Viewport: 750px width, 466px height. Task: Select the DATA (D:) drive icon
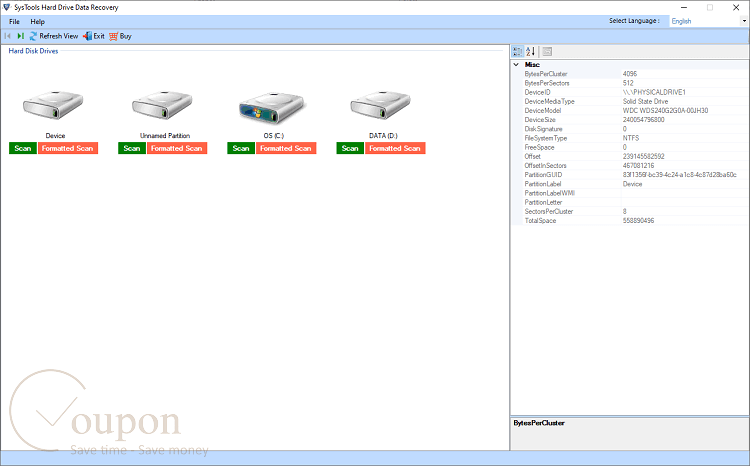pyautogui.click(x=380, y=105)
